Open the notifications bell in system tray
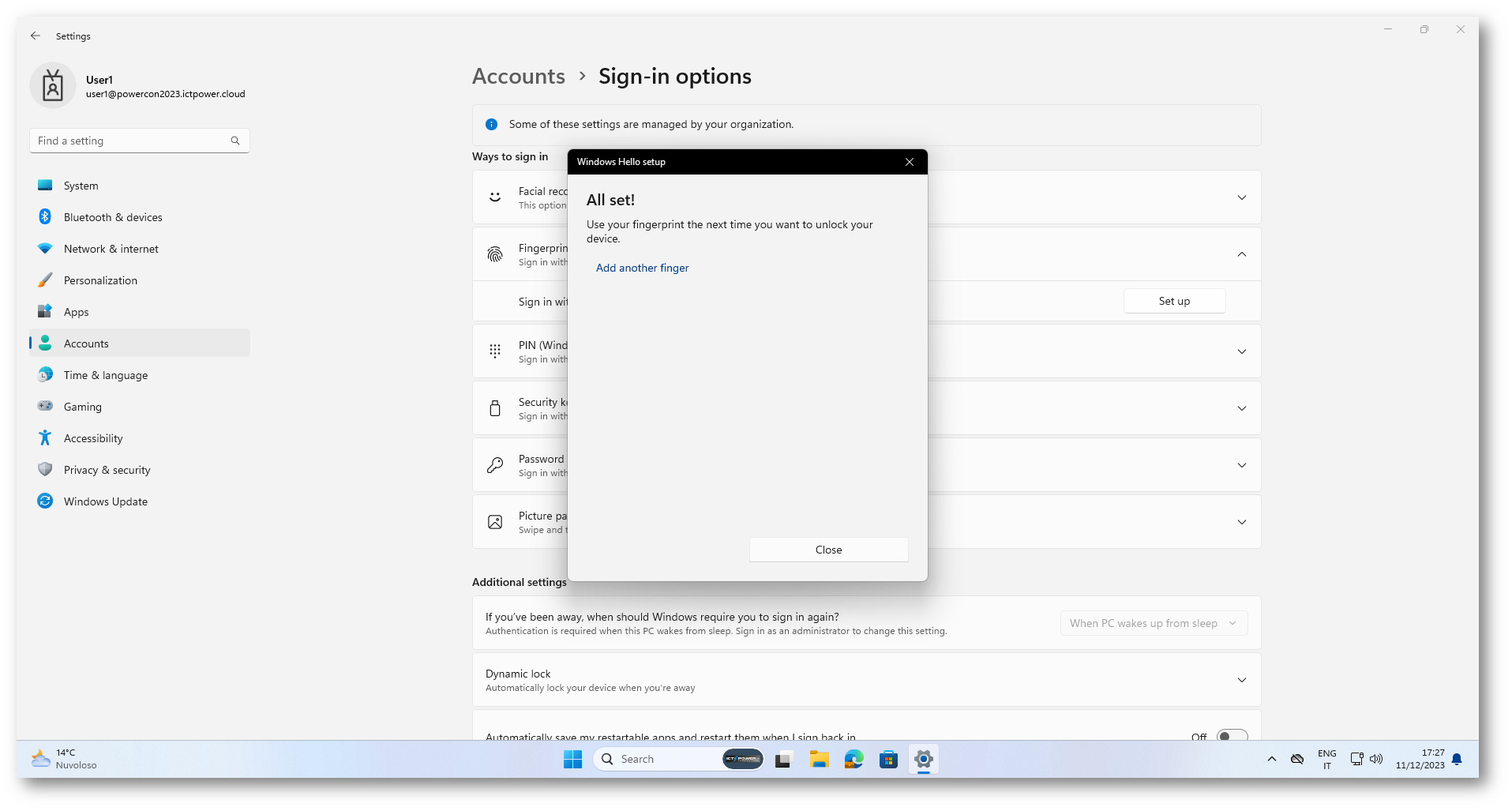The image size is (1512, 811). click(1457, 759)
